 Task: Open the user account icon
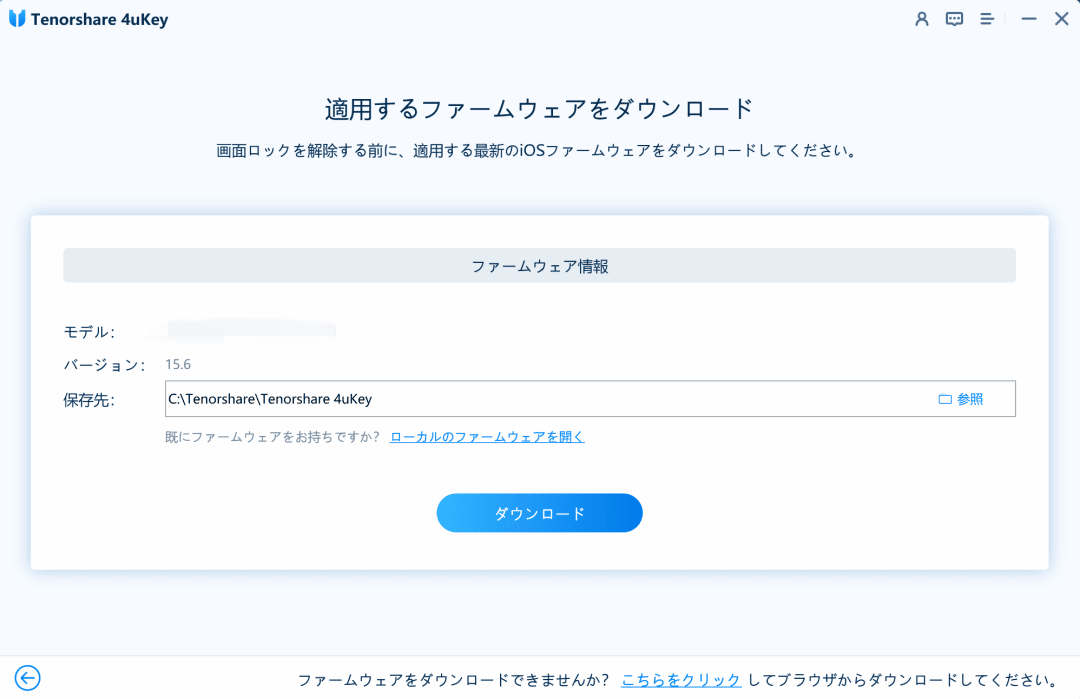click(x=922, y=19)
